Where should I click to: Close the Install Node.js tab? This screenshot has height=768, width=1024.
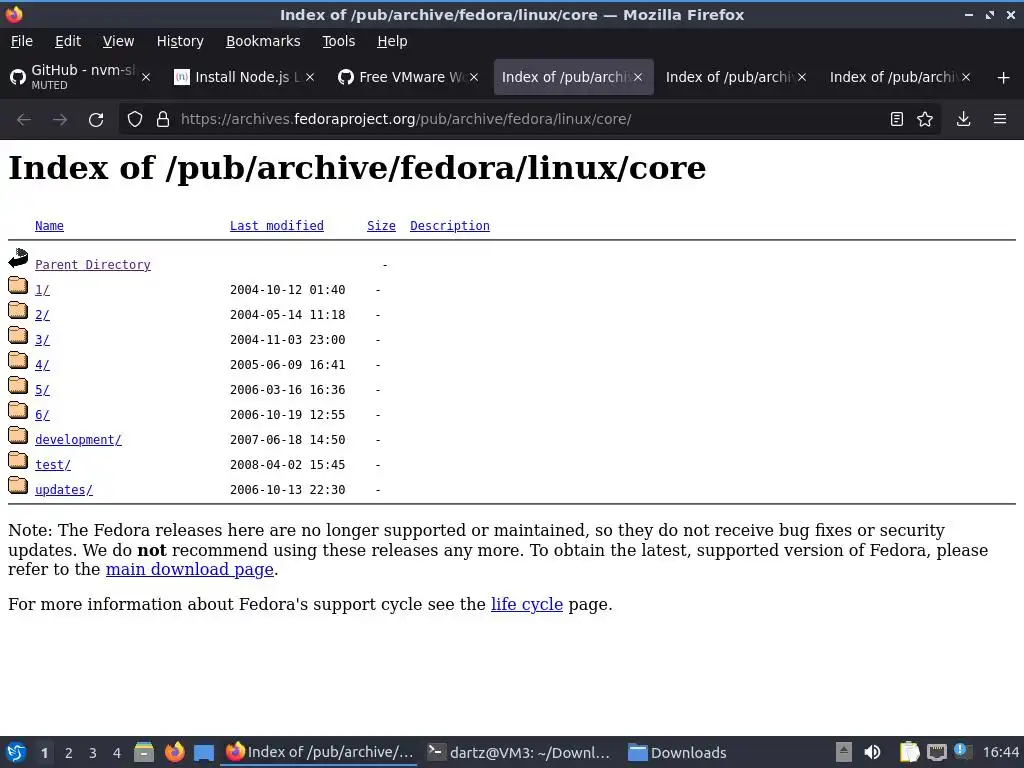pyautogui.click(x=310, y=77)
